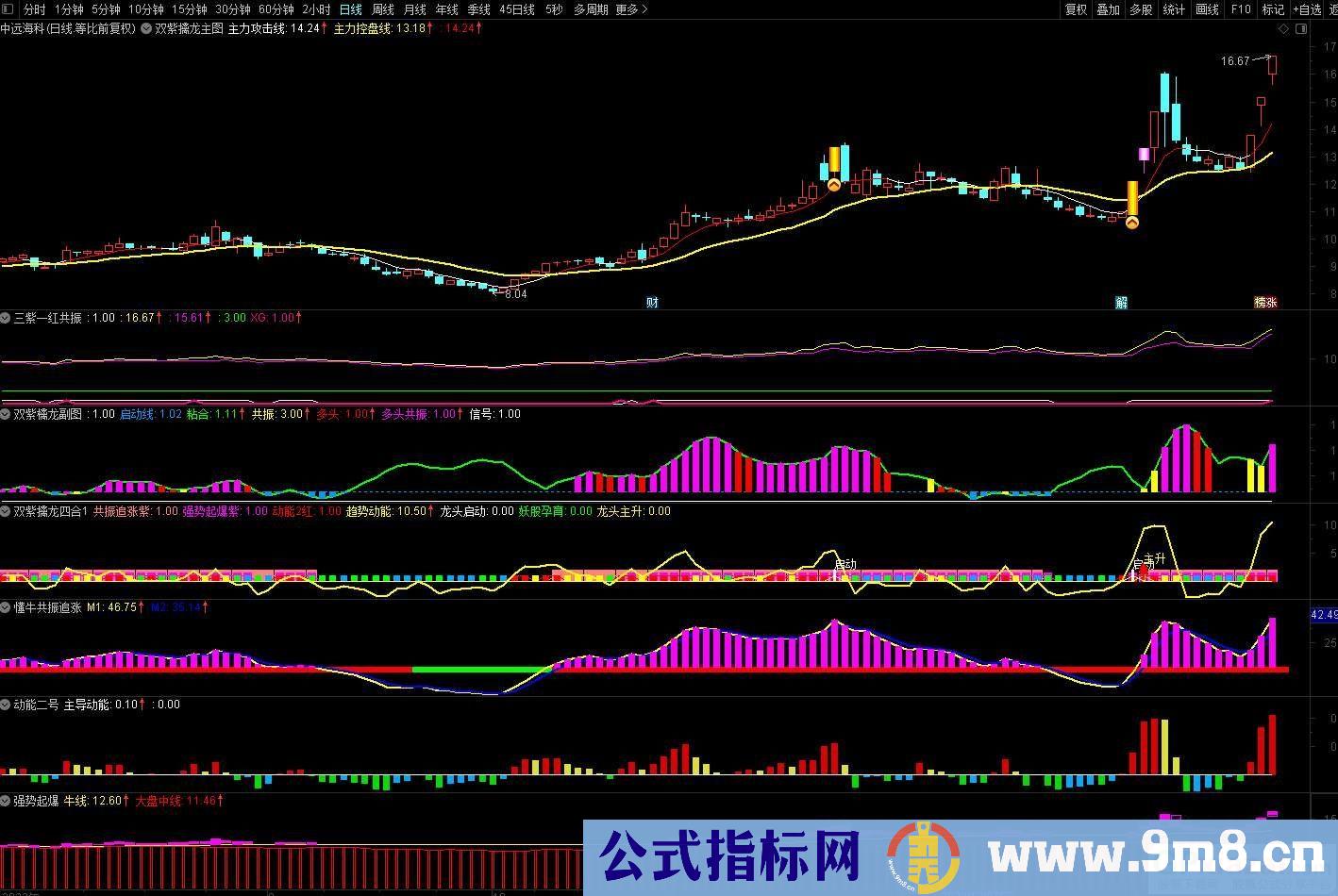Click the 榜涨 tag at main chart bottom
Viewport: 1338px width, 896px height.
[x=1265, y=303]
